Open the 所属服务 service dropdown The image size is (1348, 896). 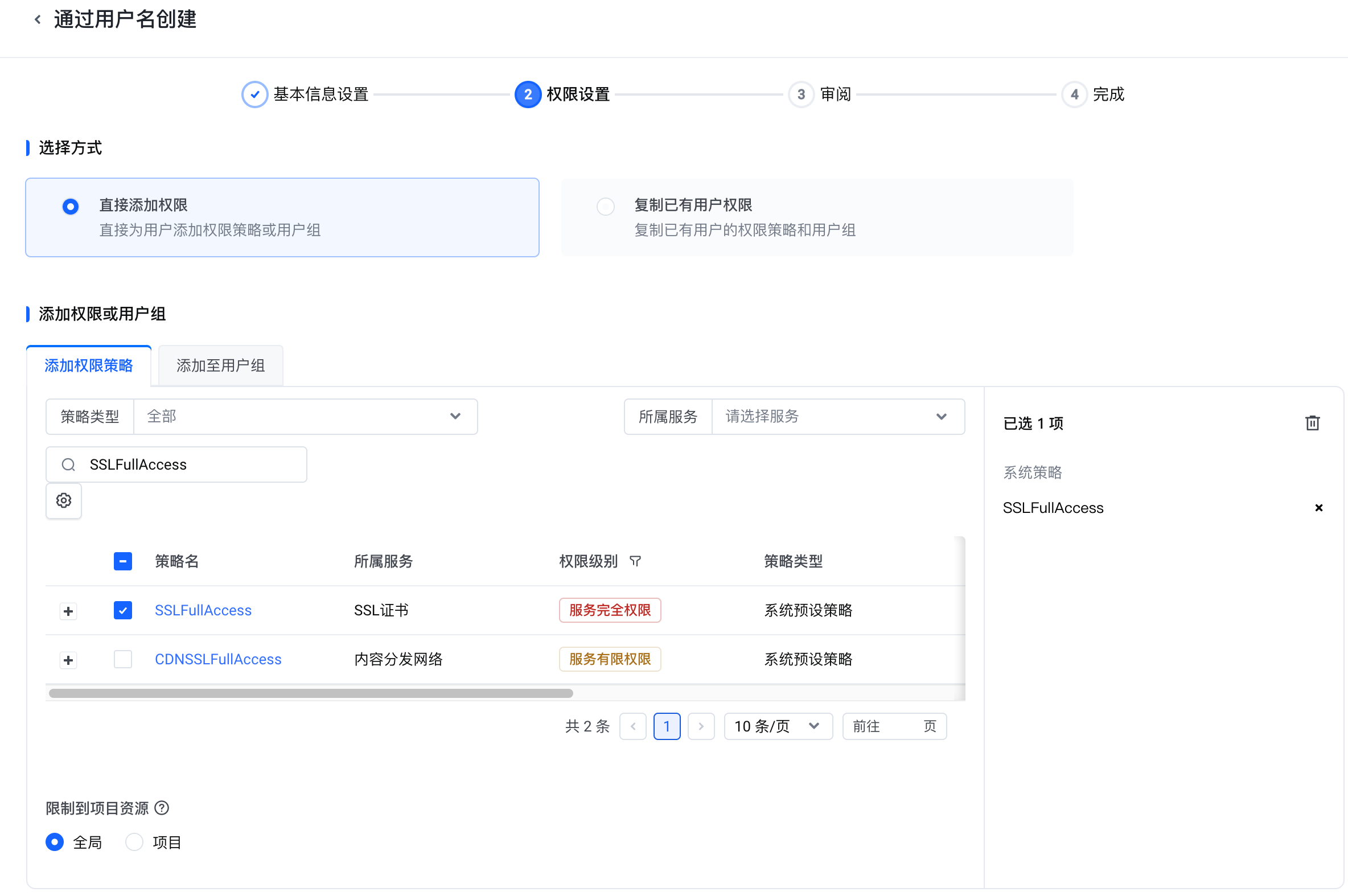tap(837, 417)
